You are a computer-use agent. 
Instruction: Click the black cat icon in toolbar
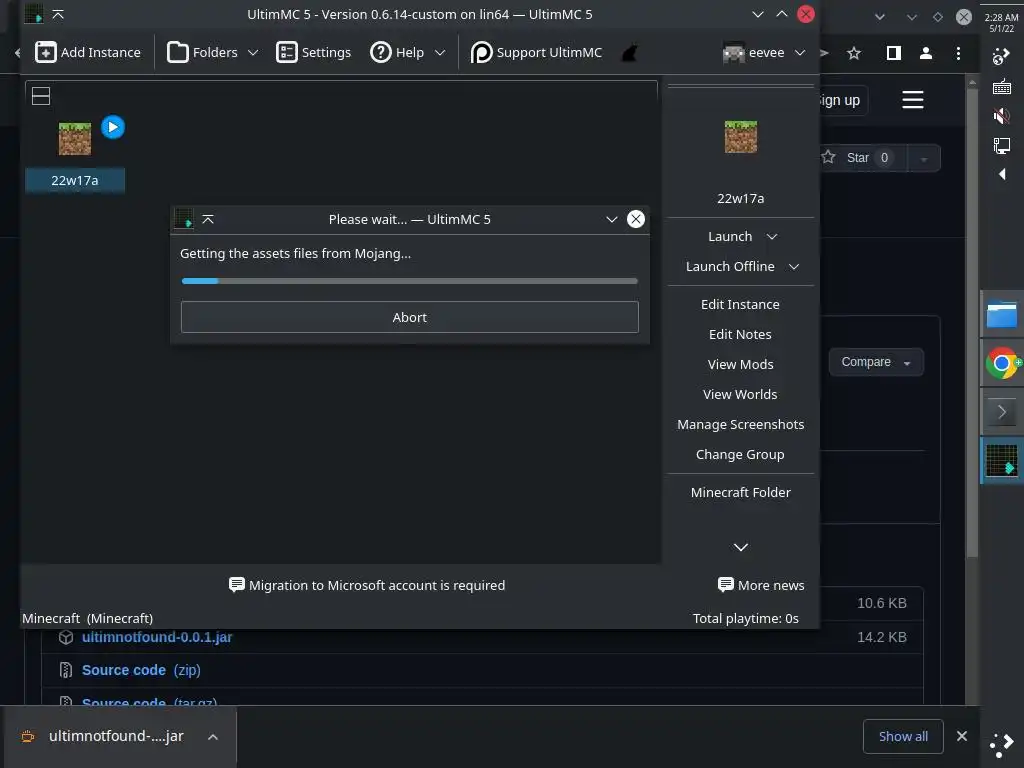pos(629,52)
